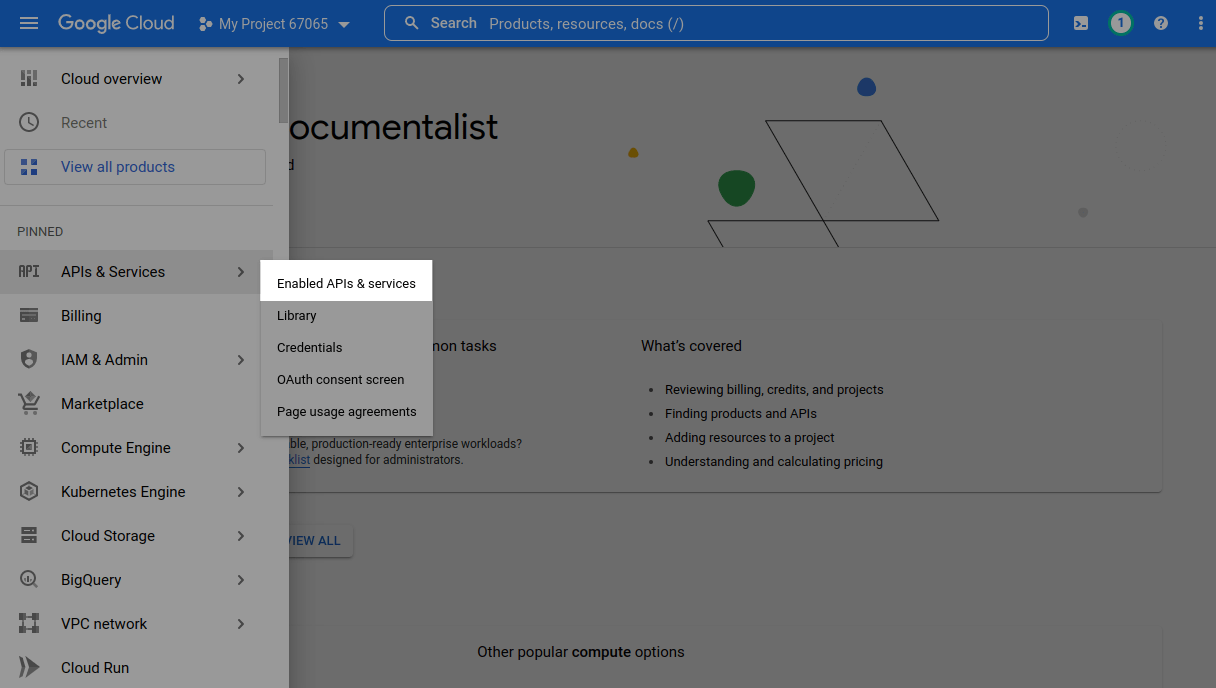Image resolution: width=1216 pixels, height=688 pixels.
Task: Focus the Products, resources, docs search field
Action: [x=716, y=23]
